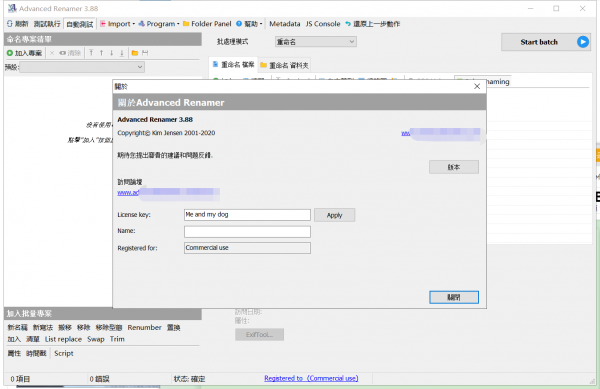Open the Program dropdown menu

coord(158,24)
